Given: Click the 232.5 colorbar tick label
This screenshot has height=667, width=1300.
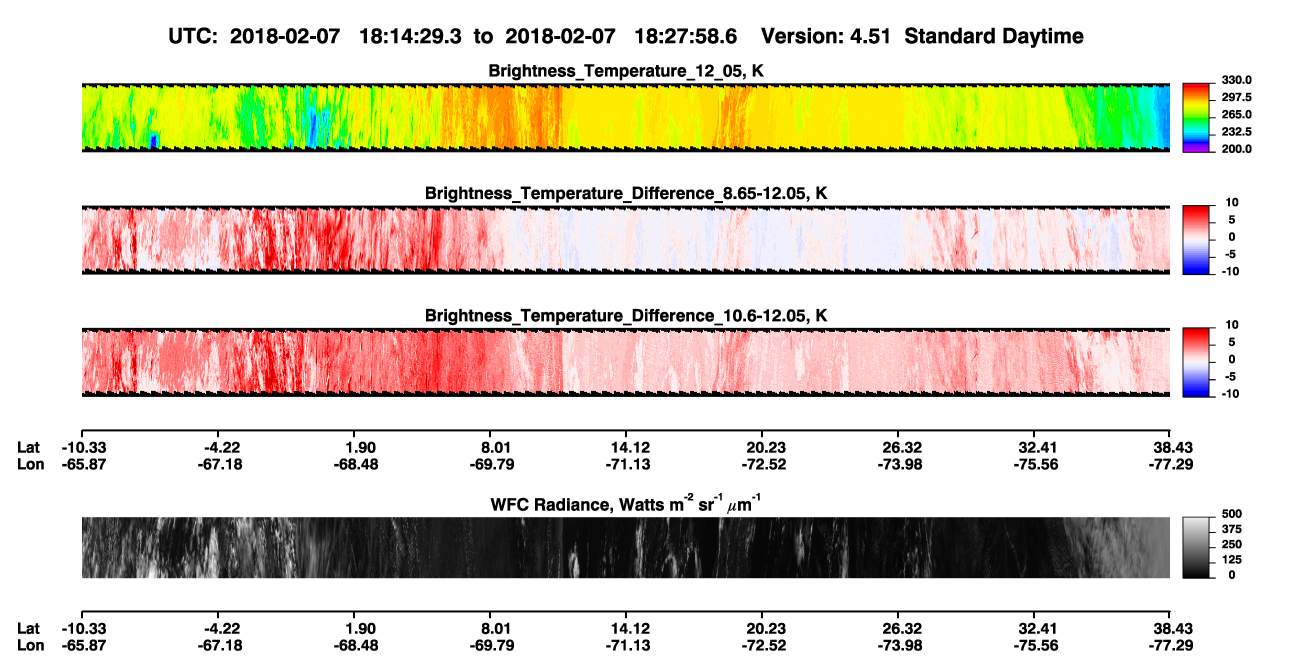Looking at the screenshot, I should point(1236,131).
